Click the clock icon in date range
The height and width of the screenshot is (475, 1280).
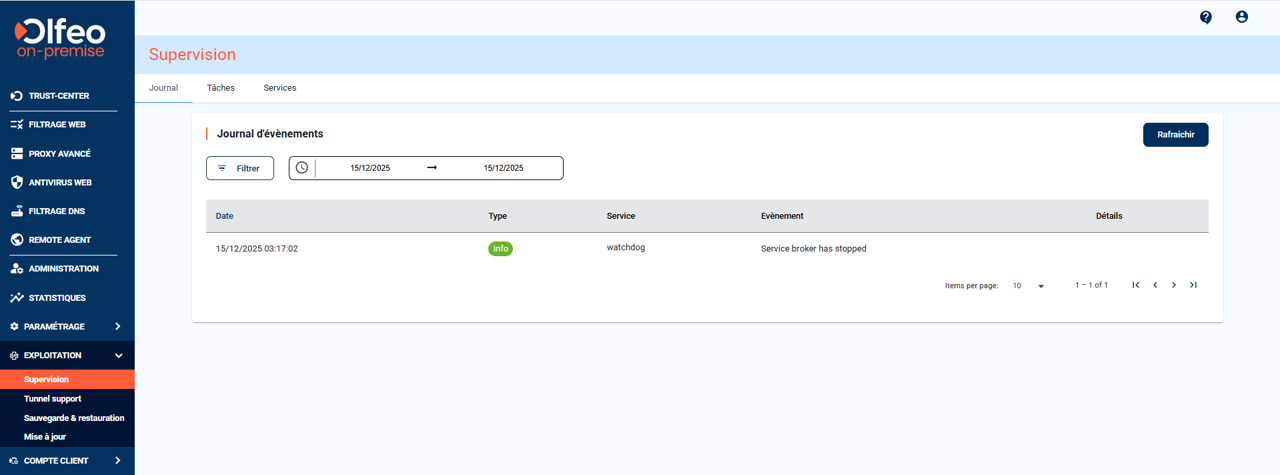(x=302, y=168)
